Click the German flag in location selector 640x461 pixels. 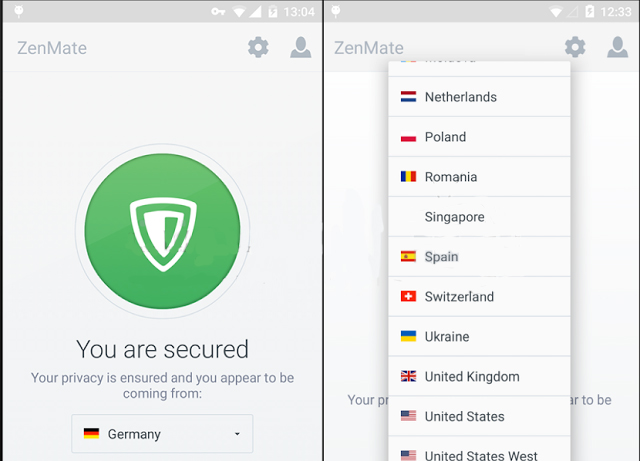[x=91, y=434]
